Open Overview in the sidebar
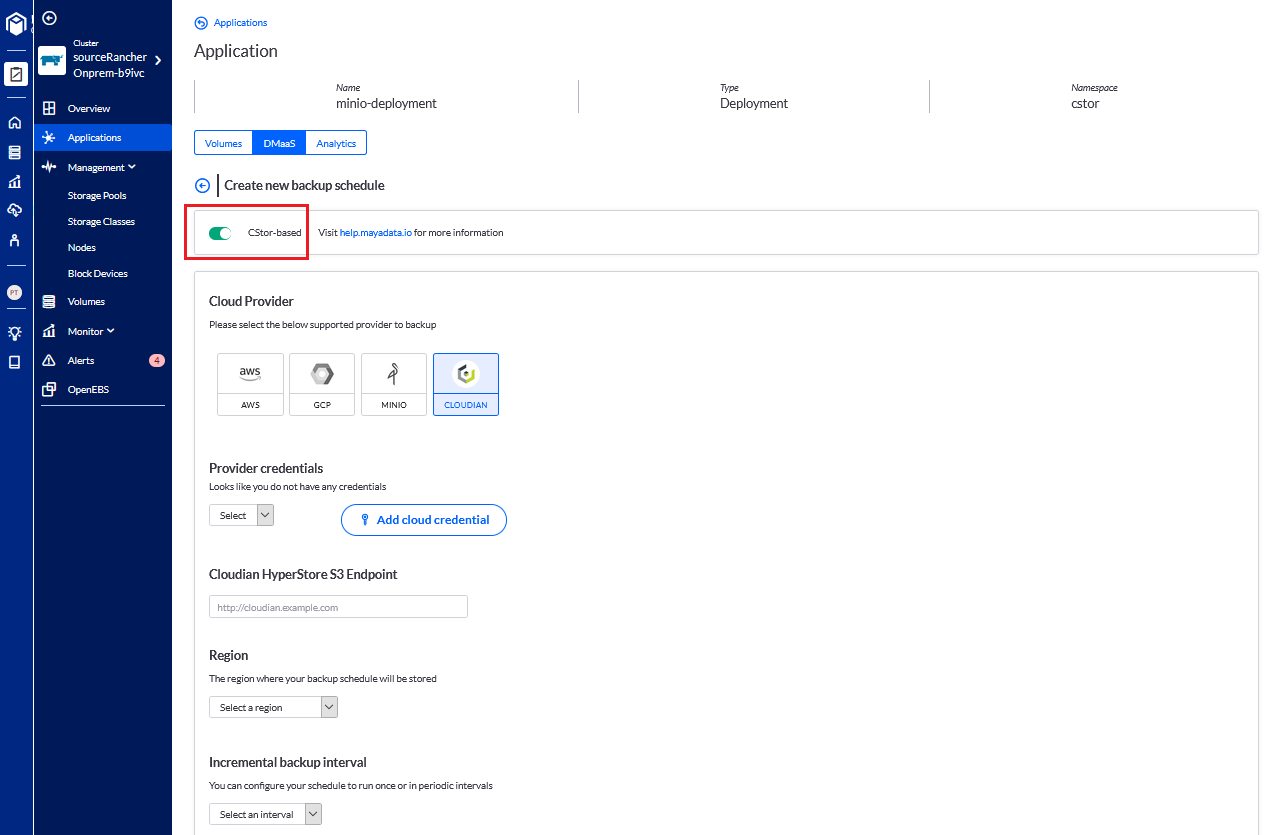This screenshot has width=1278, height=835. click(89, 108)
